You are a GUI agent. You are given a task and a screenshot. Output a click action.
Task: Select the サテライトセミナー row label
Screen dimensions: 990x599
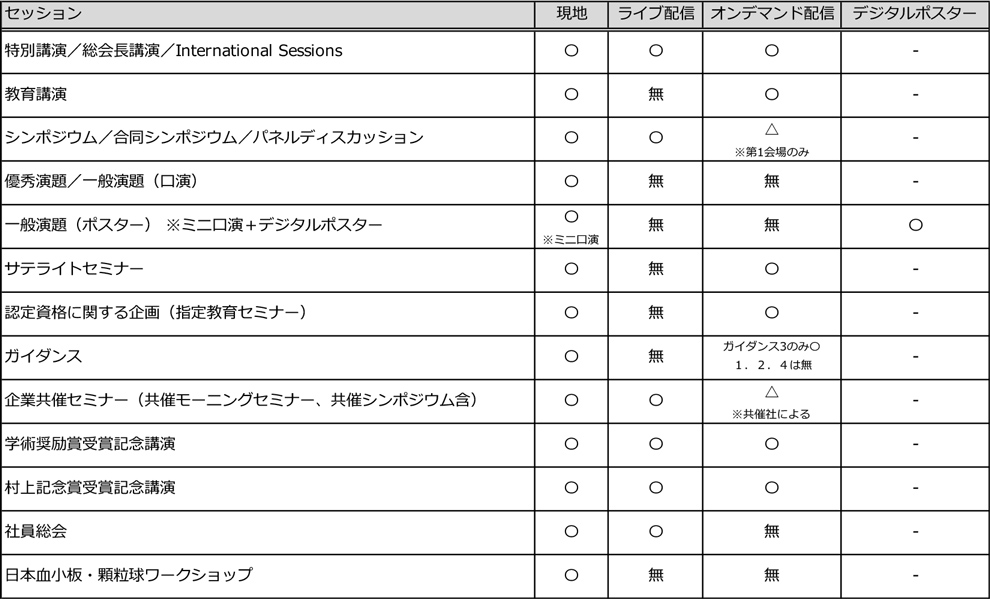74,269
